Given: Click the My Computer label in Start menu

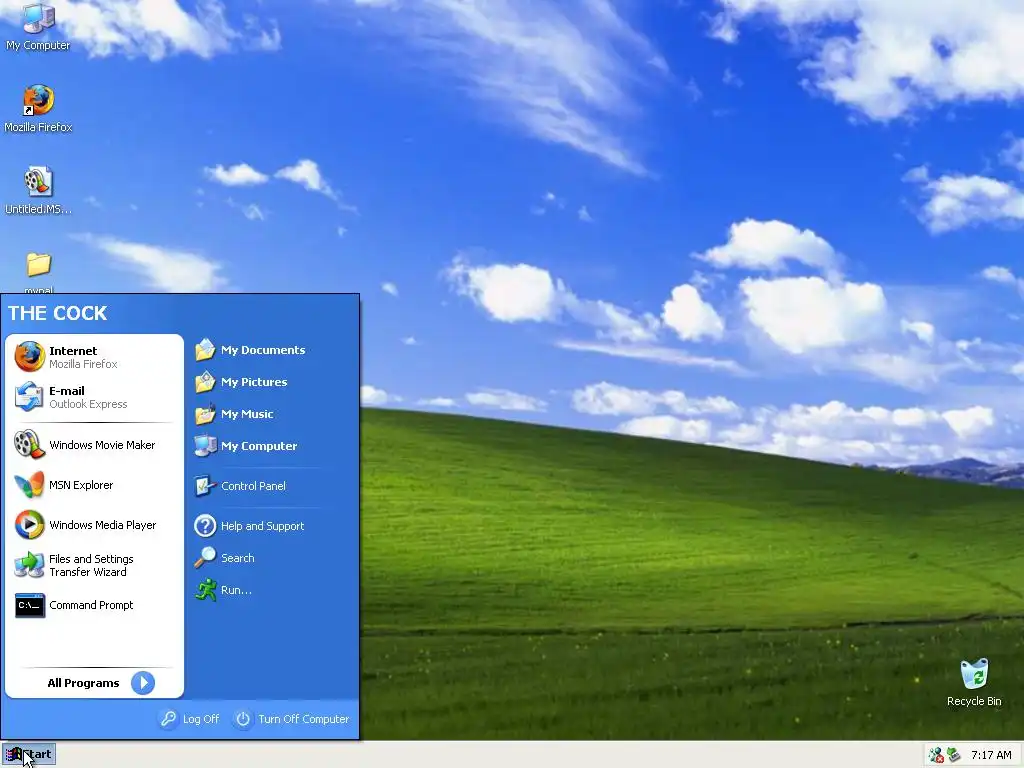Looking at the screenshot, I should point(259,446).
